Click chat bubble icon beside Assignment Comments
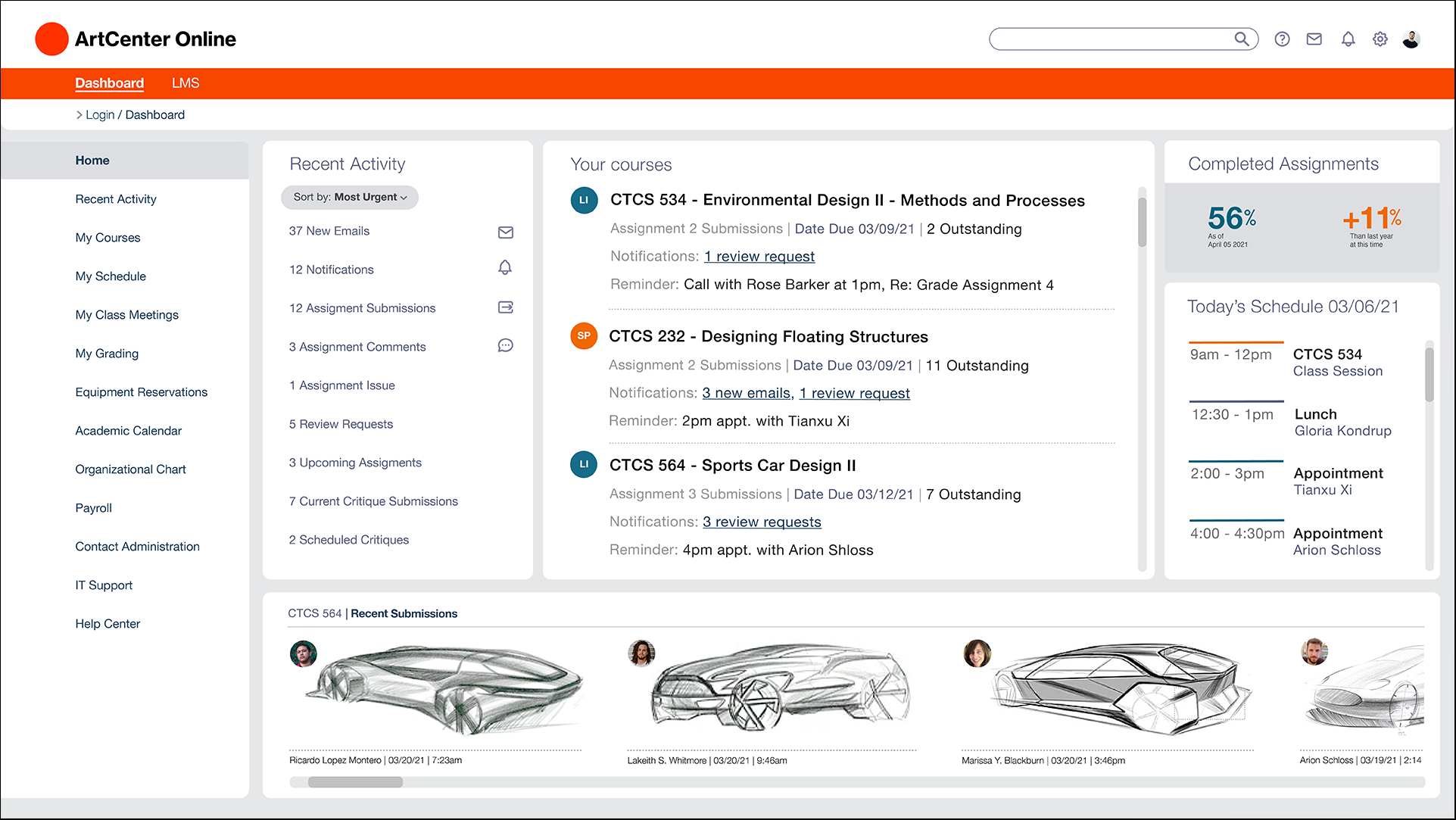 pos(506,346)
